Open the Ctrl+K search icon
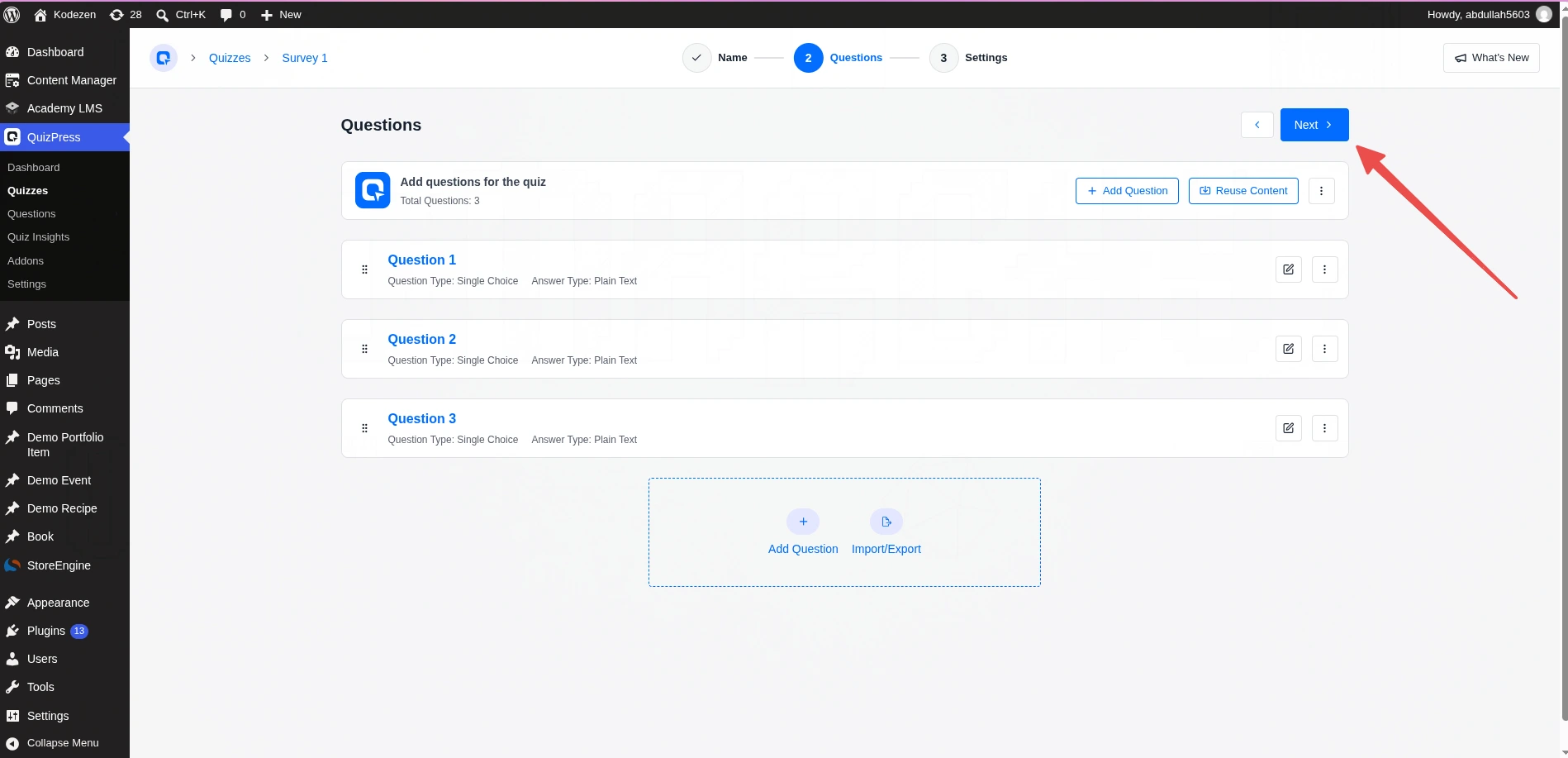Screen dimensions: 1568x758 (181, 14)
